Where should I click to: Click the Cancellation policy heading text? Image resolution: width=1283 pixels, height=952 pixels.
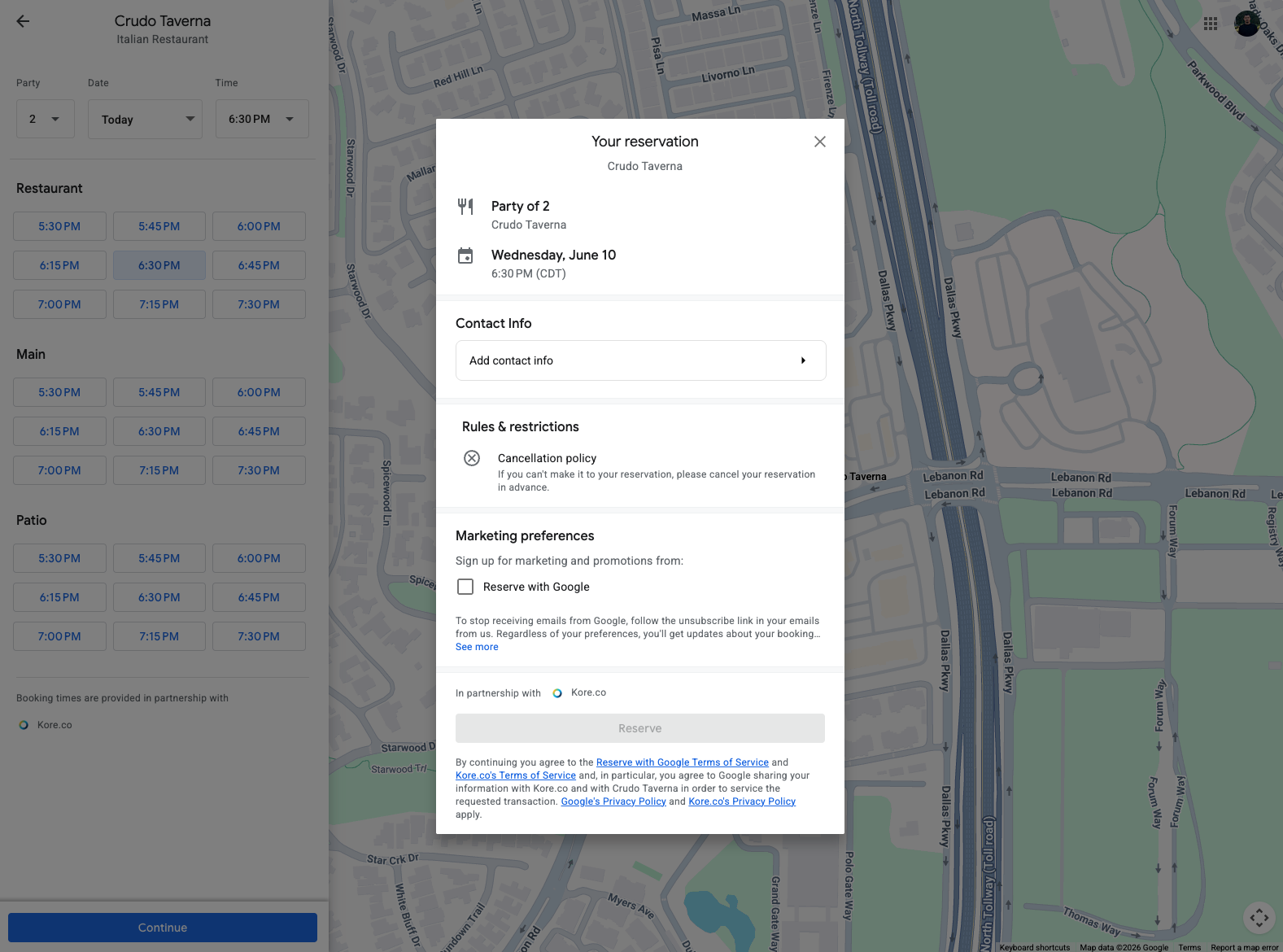[547, 458]
